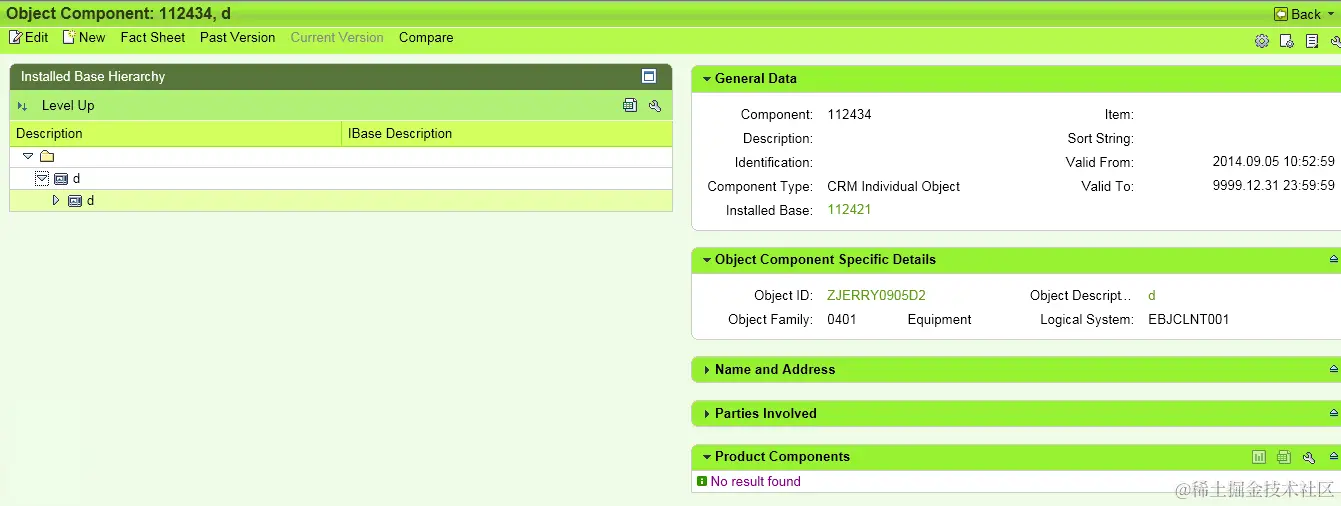Click Valid From date 2014.09.05 10:52:59
This screenshot has height=506, width=1341.
tap(1273, 162)
